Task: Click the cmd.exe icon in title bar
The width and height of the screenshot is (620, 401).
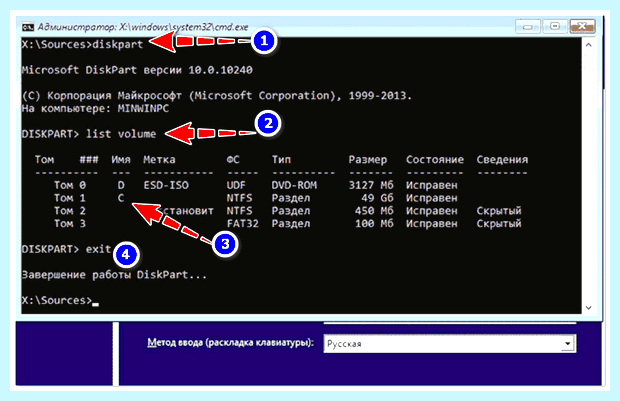Action: click(28, 27)
